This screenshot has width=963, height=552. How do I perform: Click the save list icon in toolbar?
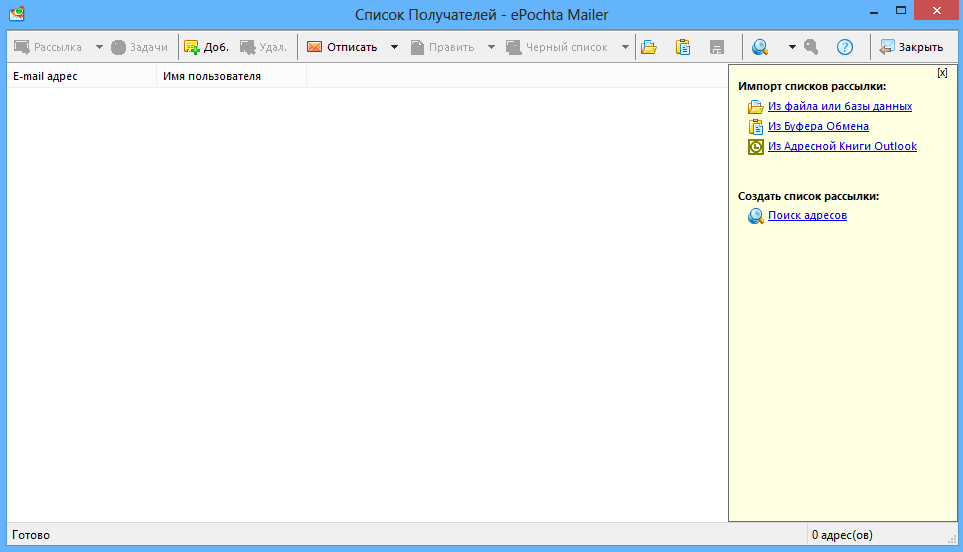(717, 47)
